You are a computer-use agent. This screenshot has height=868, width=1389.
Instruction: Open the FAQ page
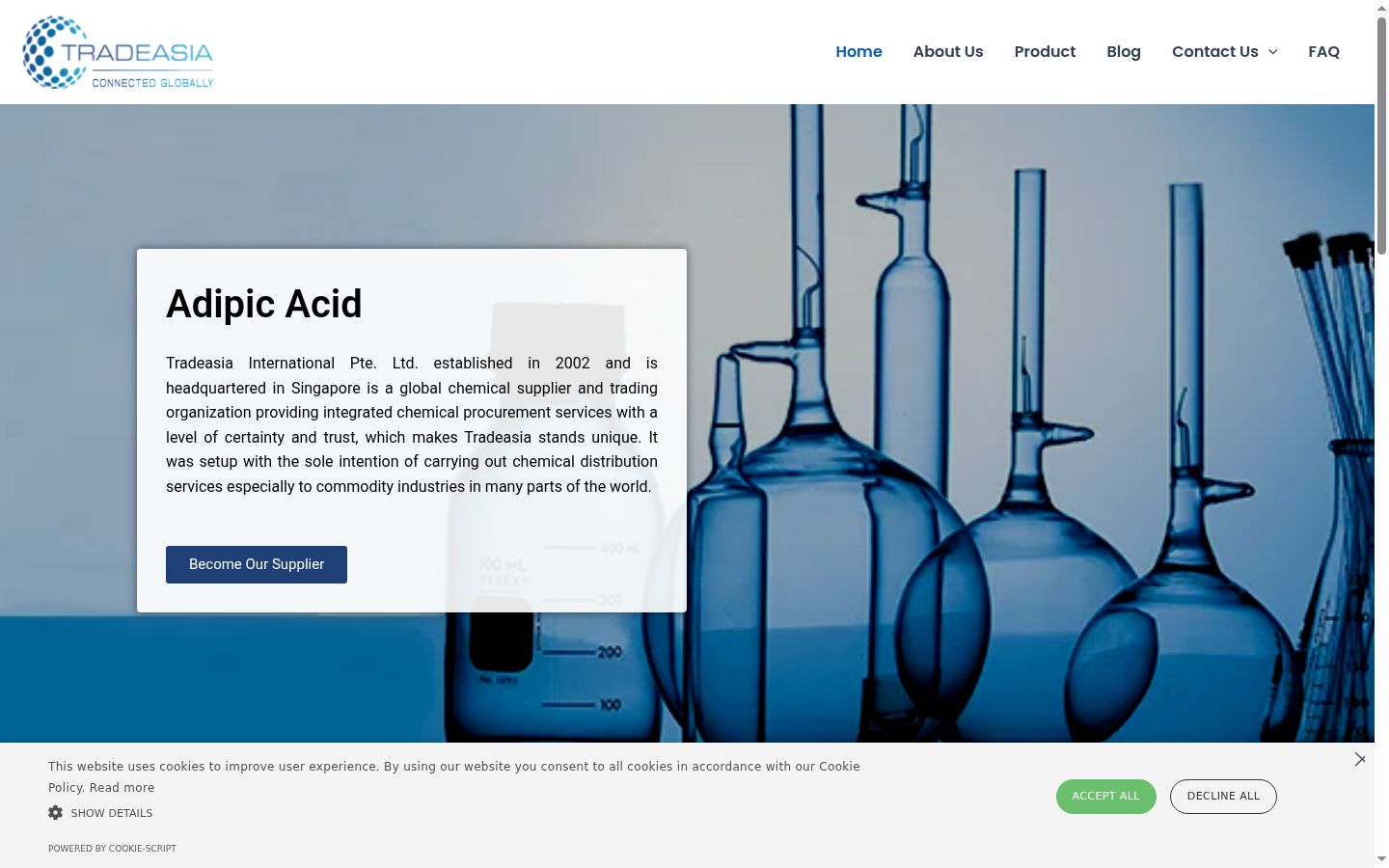pyautogui.click(x=1323, y=52)
